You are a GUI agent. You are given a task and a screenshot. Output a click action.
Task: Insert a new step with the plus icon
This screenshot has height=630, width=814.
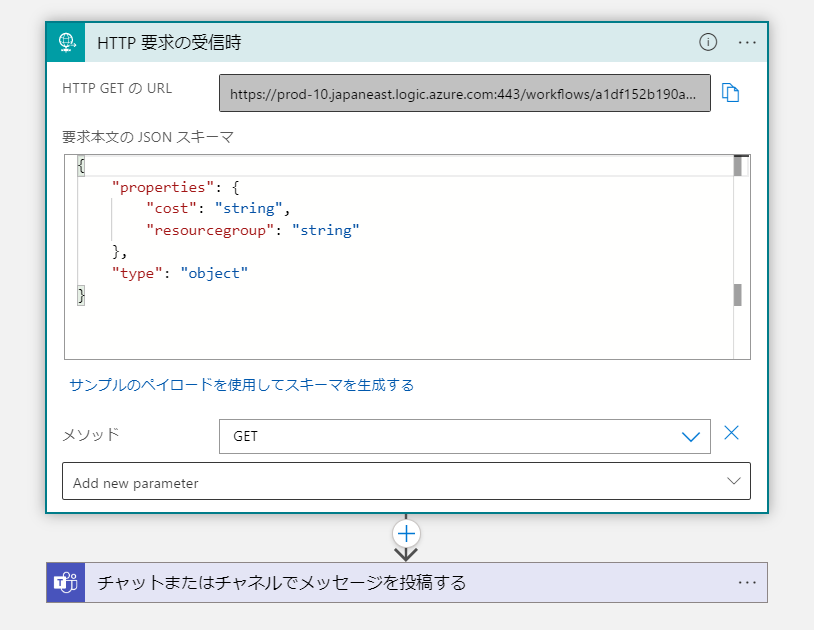pos(406,533)
